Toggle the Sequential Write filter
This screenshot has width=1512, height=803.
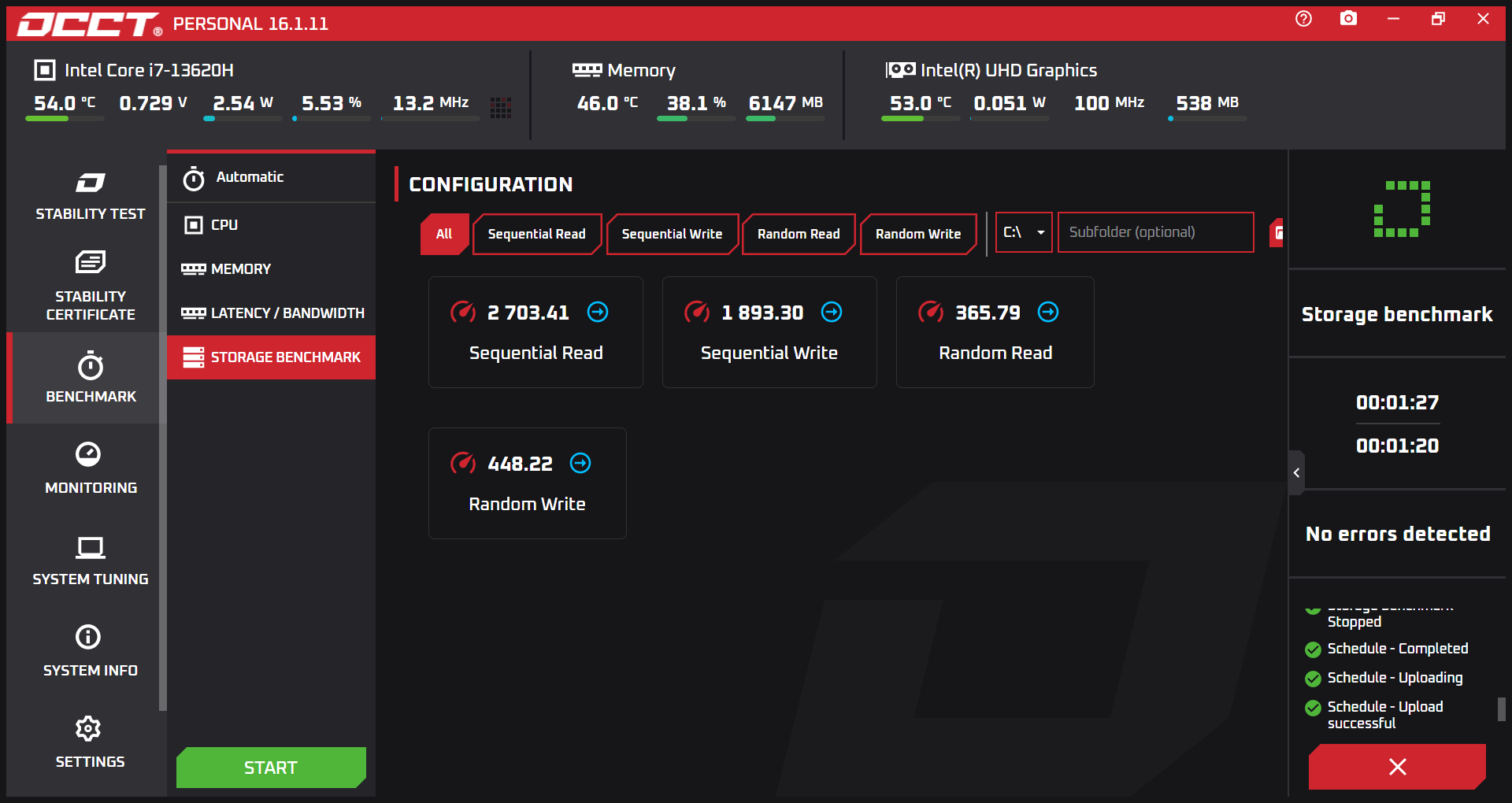click(673, 234)
